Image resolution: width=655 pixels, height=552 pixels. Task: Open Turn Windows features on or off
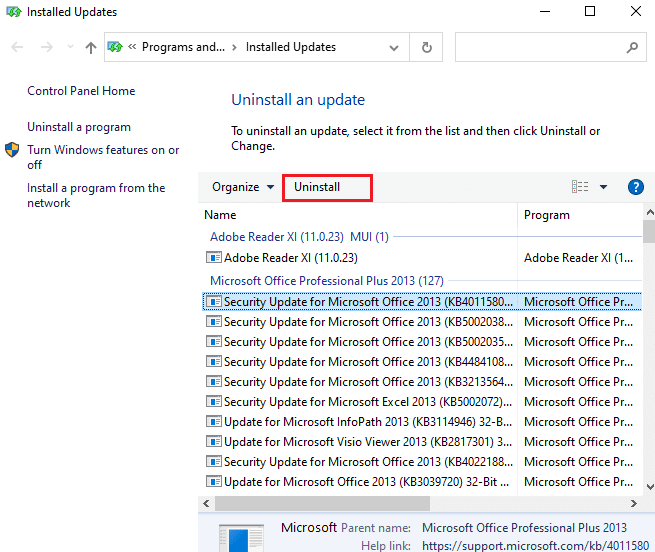tap(103, 157)
